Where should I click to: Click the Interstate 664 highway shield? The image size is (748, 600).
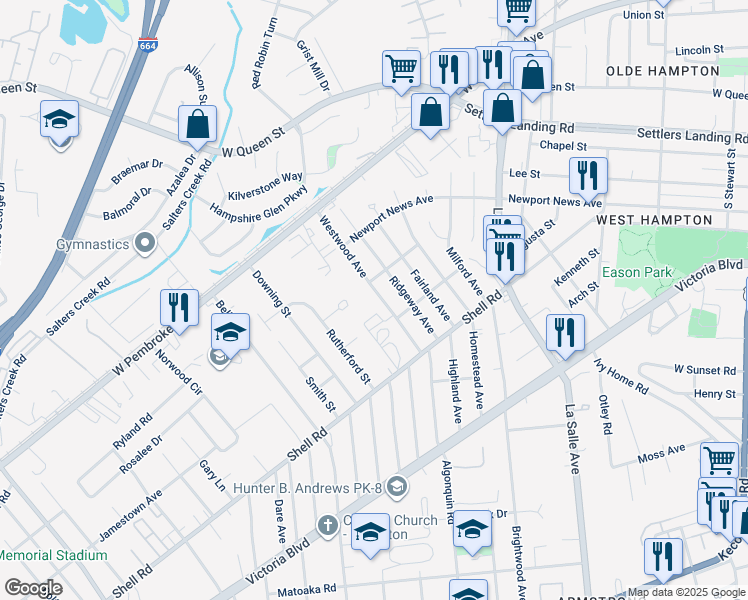tap(147, 45)
